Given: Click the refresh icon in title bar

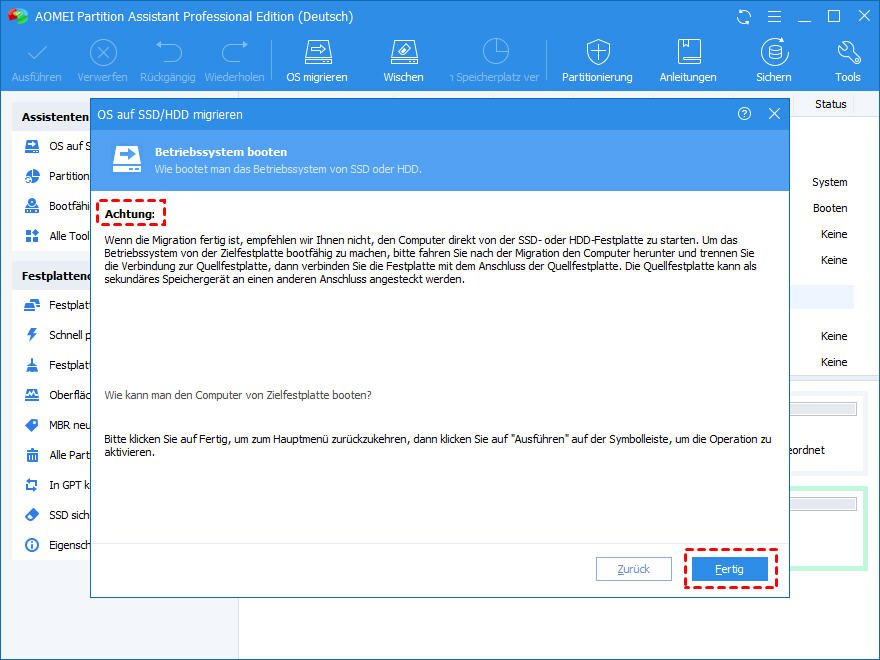Looking at the screenshot, I should click(744, 17).
